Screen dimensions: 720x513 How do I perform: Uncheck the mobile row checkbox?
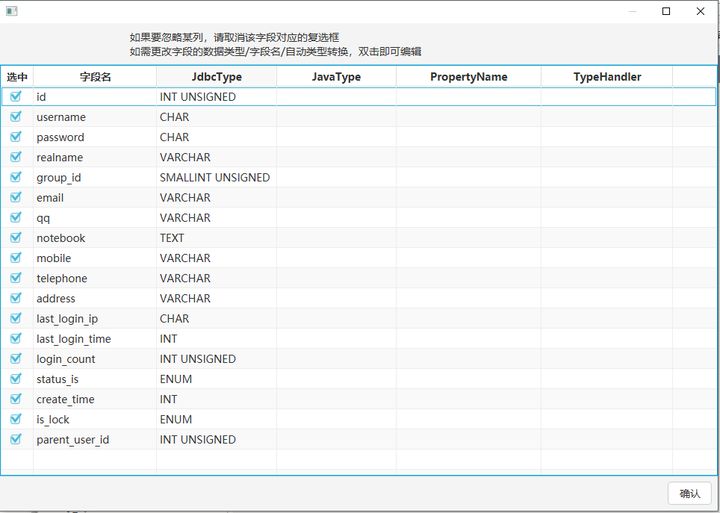click(16, 258)
